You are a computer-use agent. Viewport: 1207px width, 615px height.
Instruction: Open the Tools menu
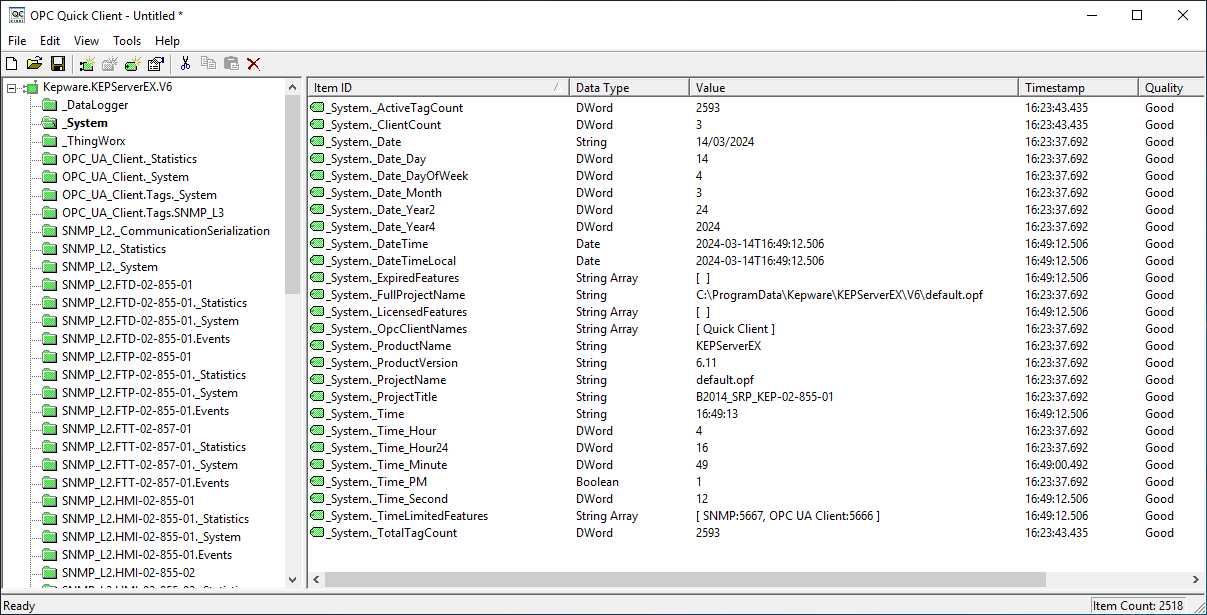[x=126, y=41]
